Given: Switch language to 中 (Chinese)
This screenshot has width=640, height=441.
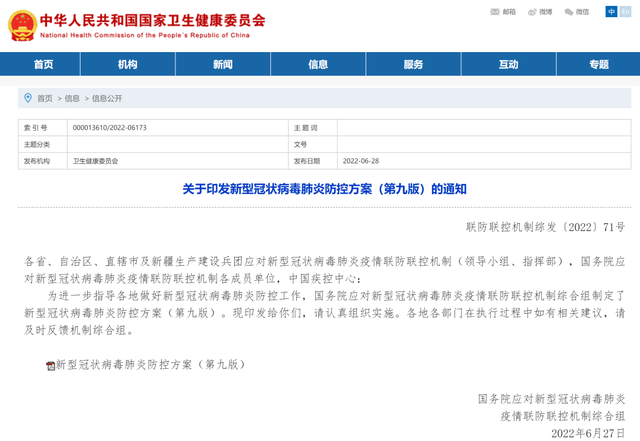Looking at the screenshot, I should point(611,12).
